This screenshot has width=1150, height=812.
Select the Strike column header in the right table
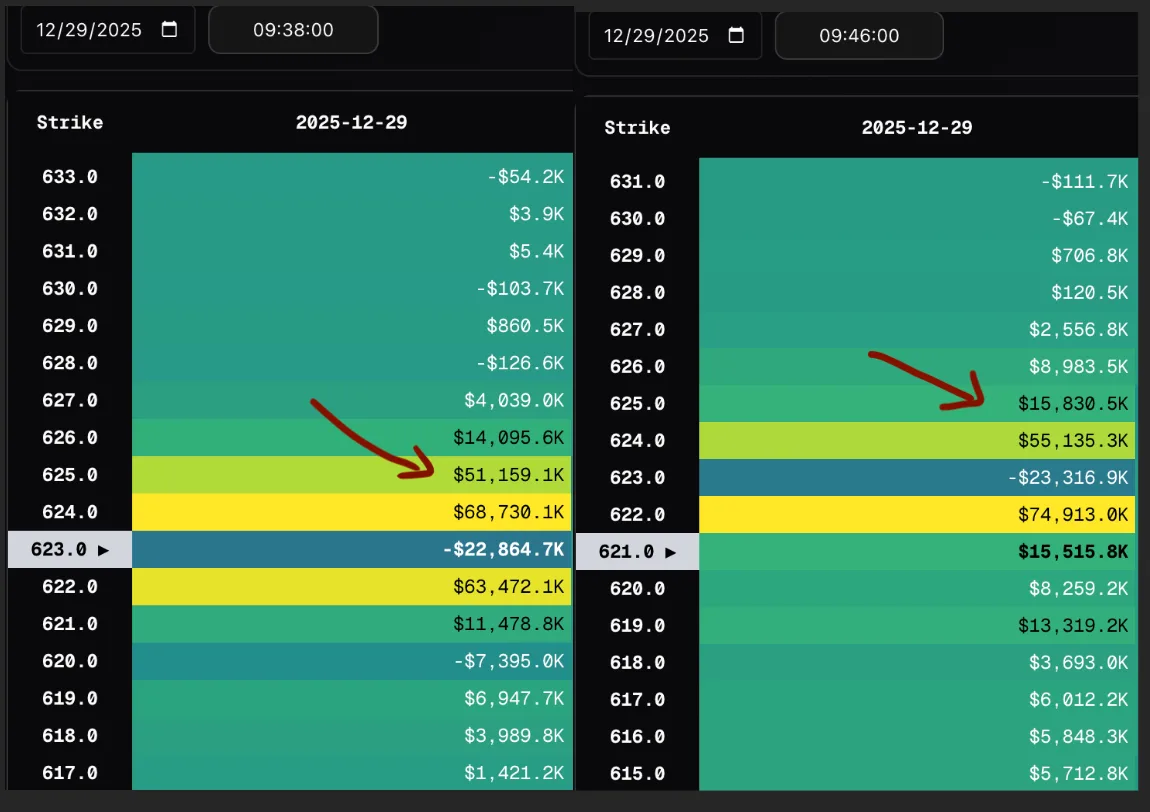pyautogui.click(x=637, y=128)
